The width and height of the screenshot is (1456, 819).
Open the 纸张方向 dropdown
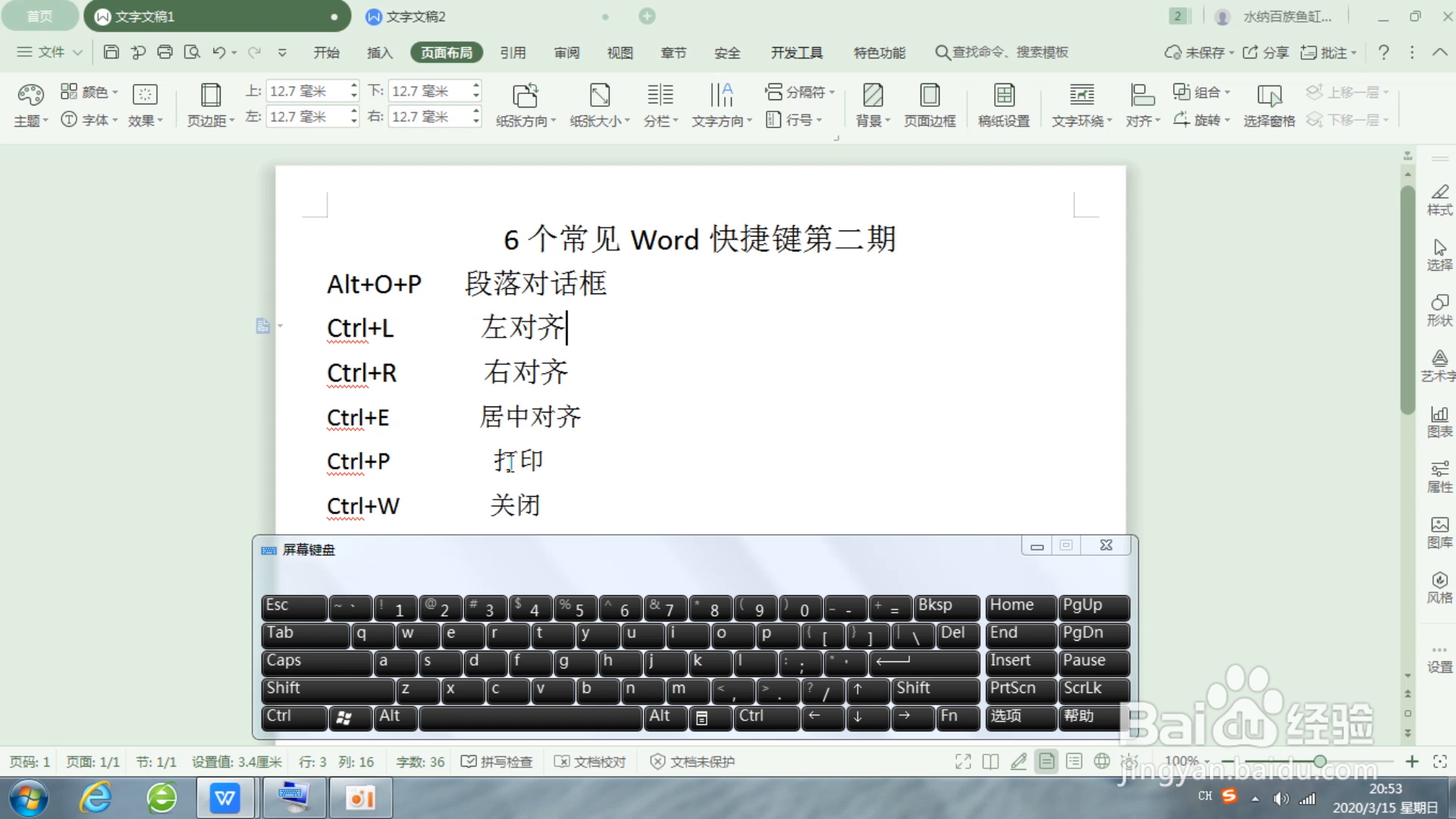[x=525, y=106]
